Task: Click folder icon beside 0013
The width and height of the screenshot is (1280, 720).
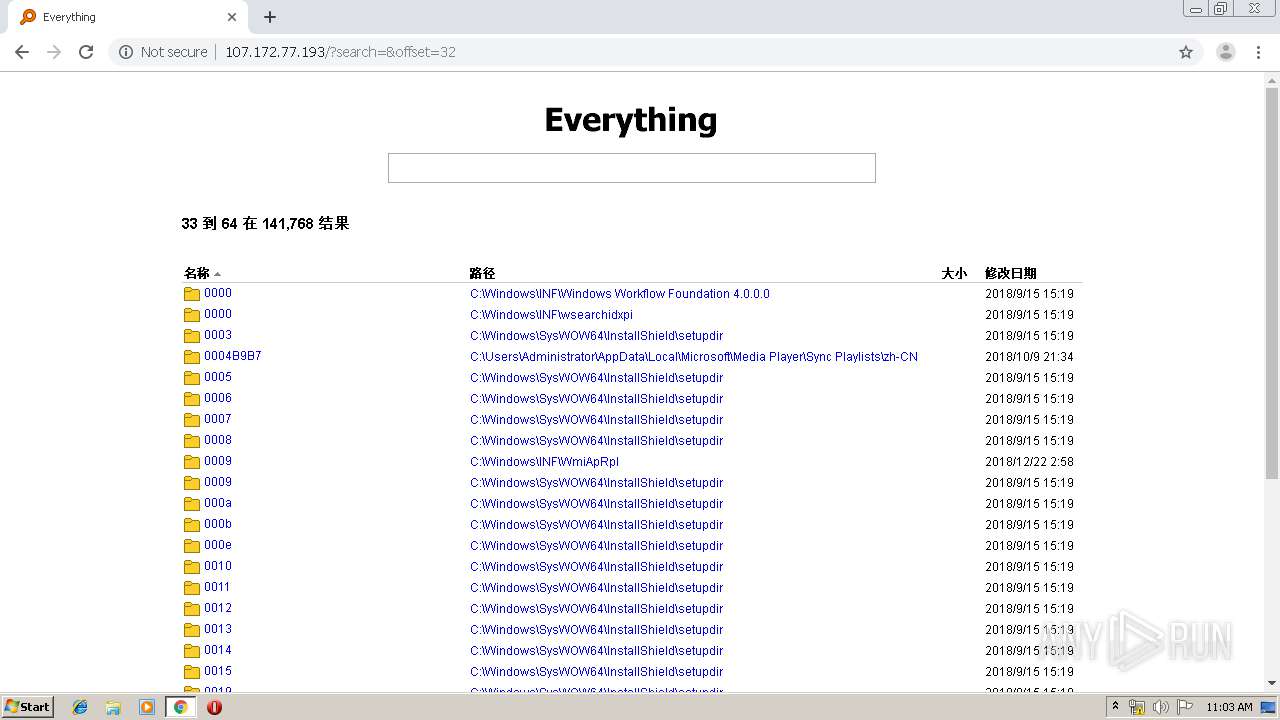Action: click(x=192, y=630)
